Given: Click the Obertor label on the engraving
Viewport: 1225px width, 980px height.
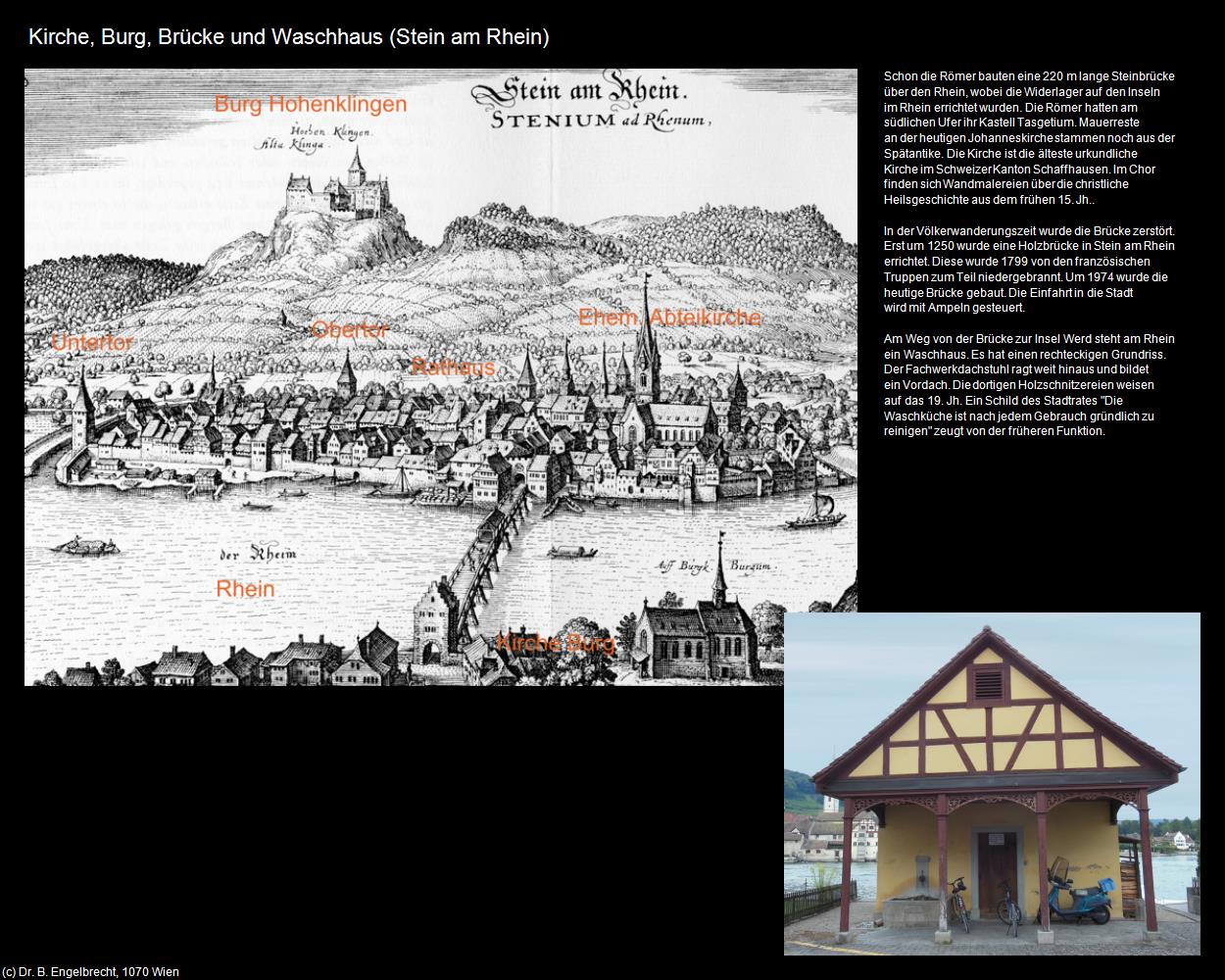Looking at the screenshot, I should (x=350, y=329).
